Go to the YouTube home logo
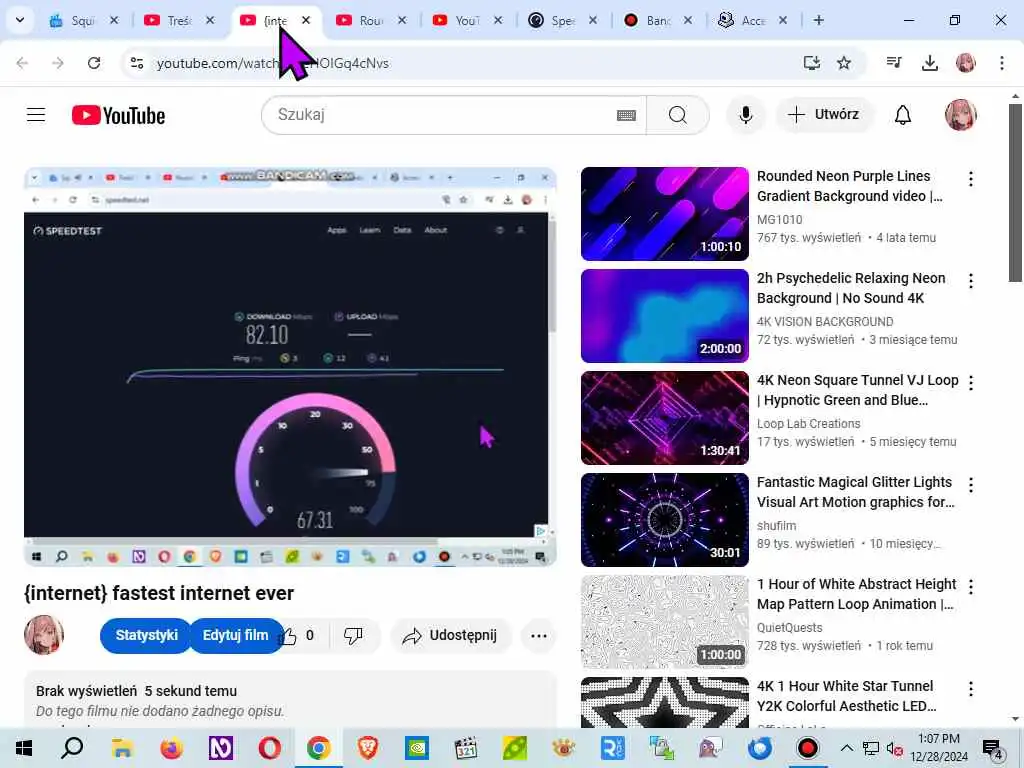1024x768 pixels. (118, 116)
